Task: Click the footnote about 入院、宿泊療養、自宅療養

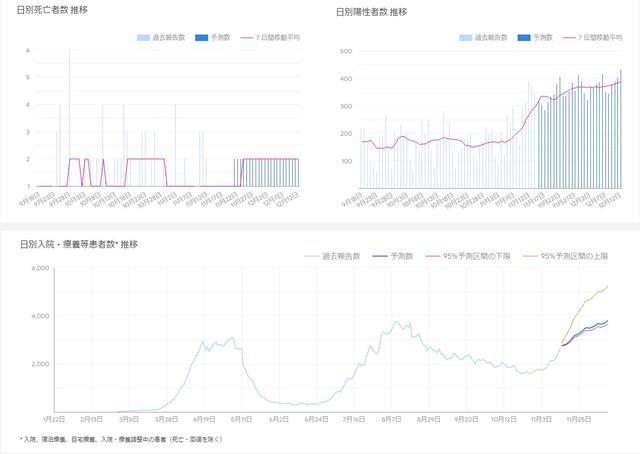Action: (x=121, y=439)
